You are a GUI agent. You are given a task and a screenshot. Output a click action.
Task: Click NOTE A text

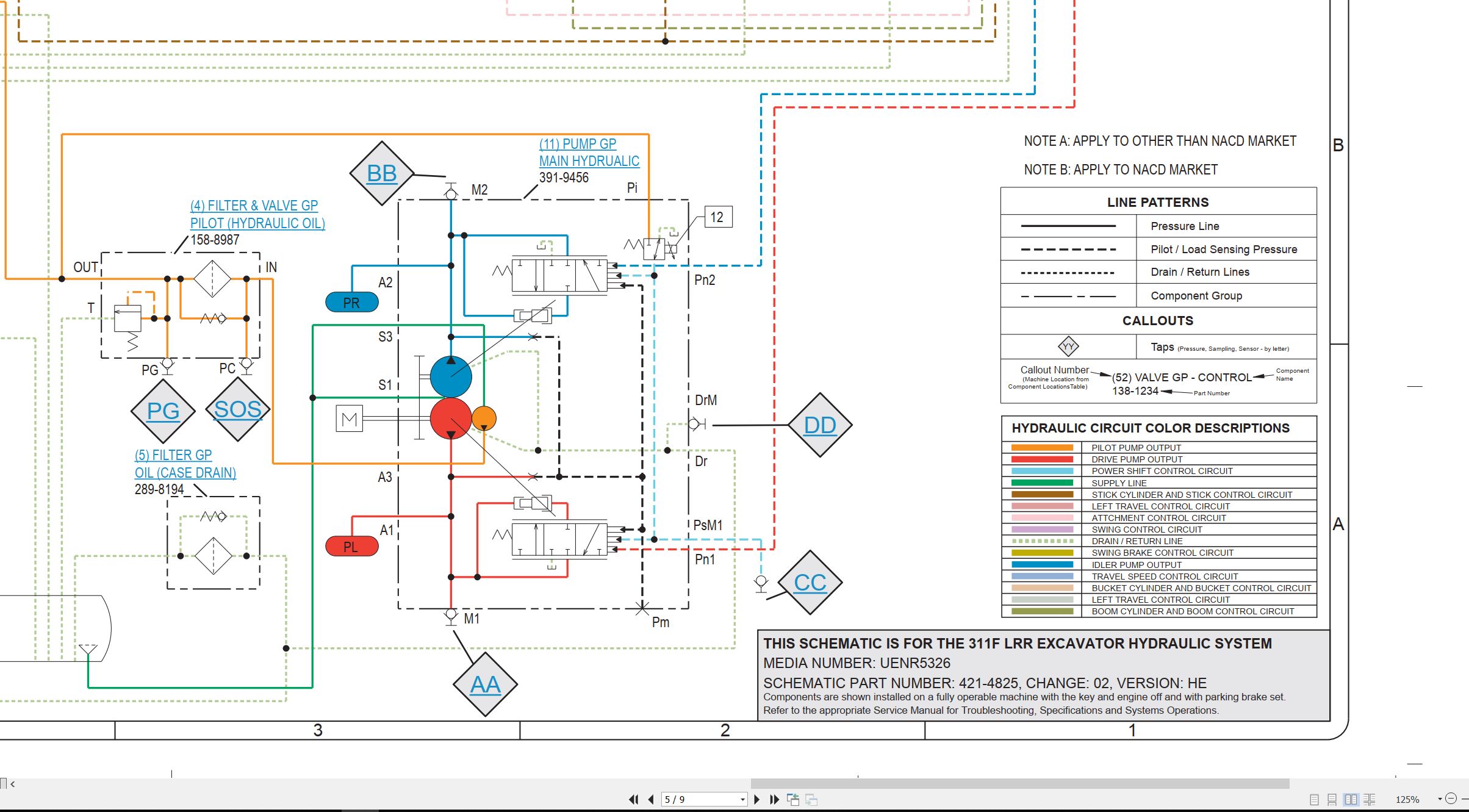click(1160, 142)
